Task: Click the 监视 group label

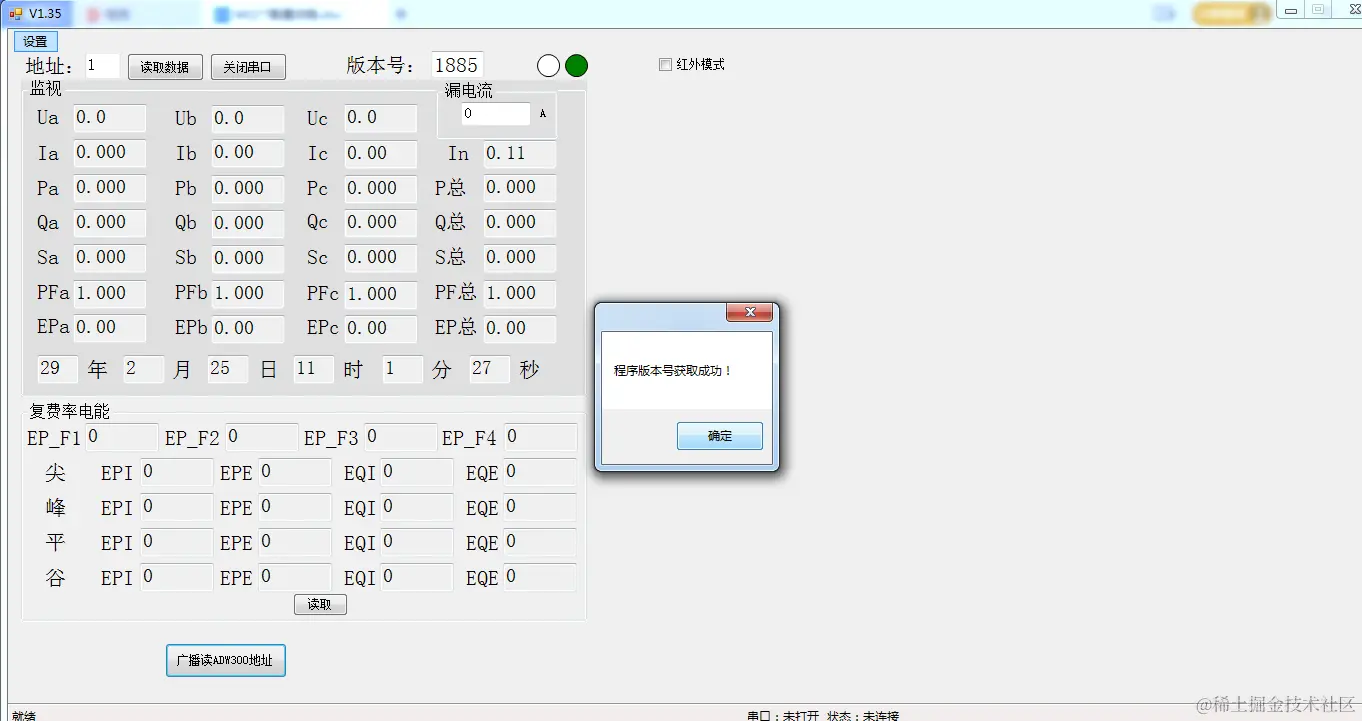Action: click(x=46, y=88)
